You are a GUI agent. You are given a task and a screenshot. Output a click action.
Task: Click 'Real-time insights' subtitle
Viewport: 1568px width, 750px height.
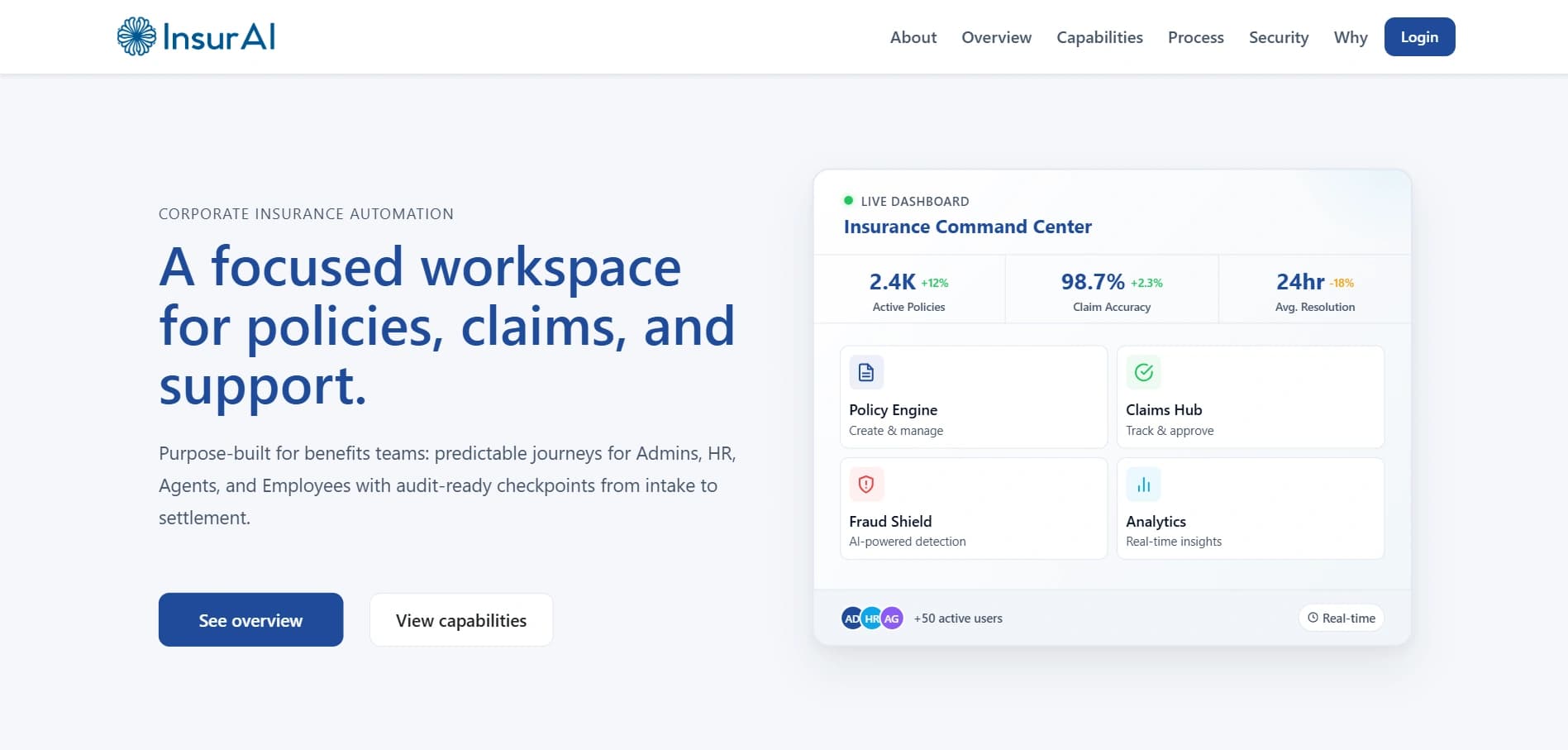coord(1174,542)
